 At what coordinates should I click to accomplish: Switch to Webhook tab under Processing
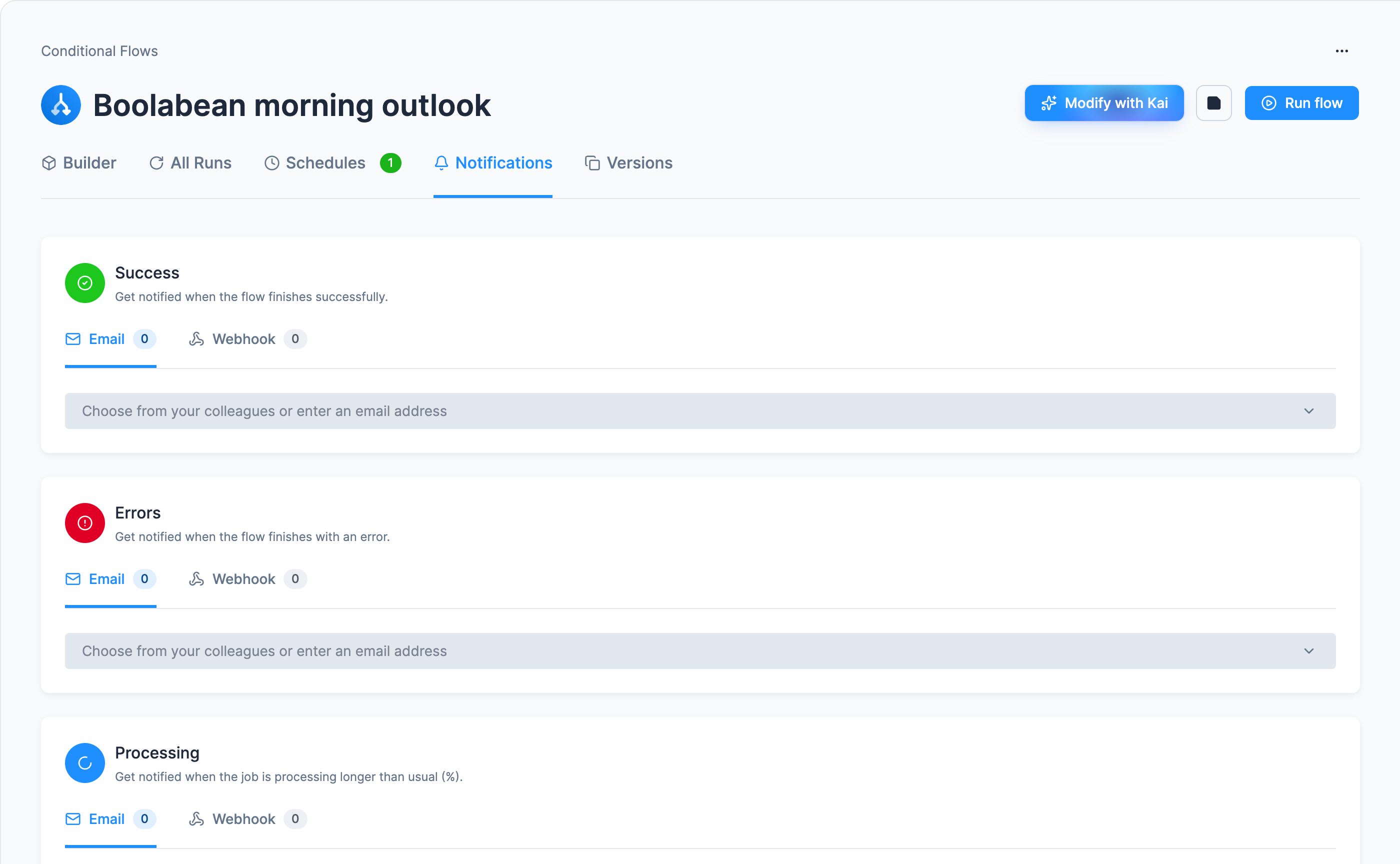point(248,819)
